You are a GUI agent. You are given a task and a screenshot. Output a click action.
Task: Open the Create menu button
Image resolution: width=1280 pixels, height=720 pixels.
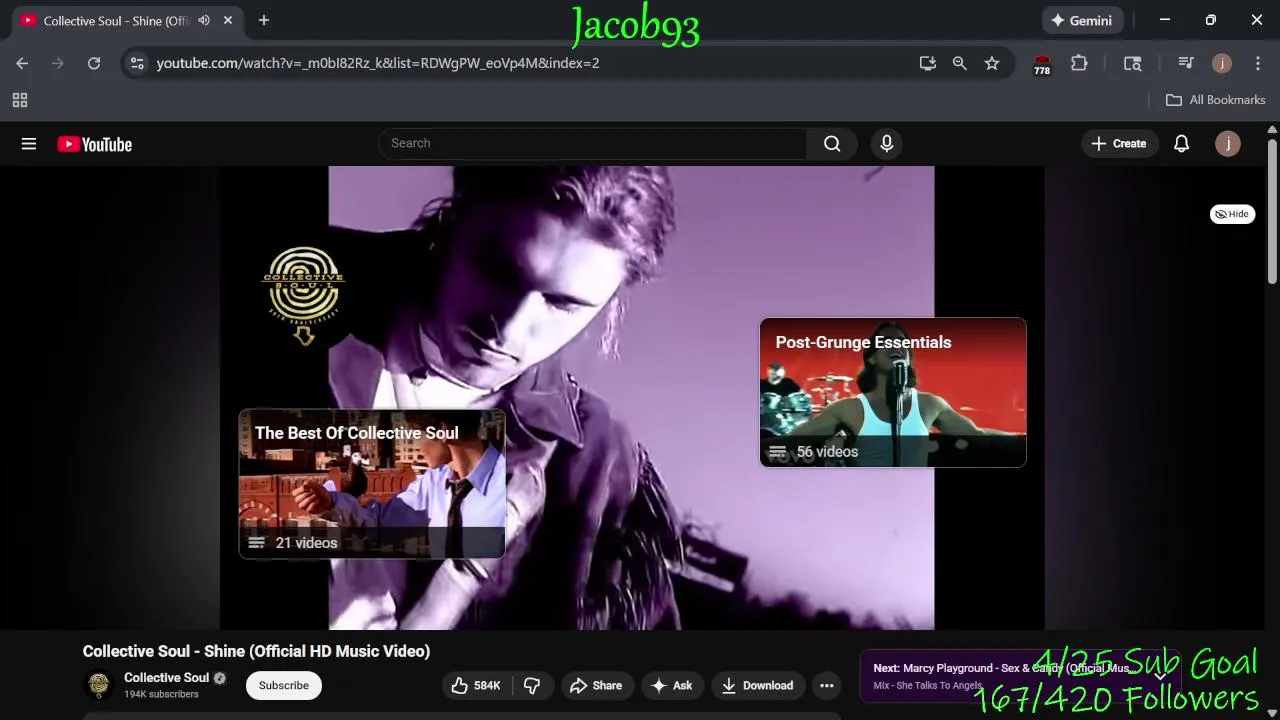click(1119, 144)
